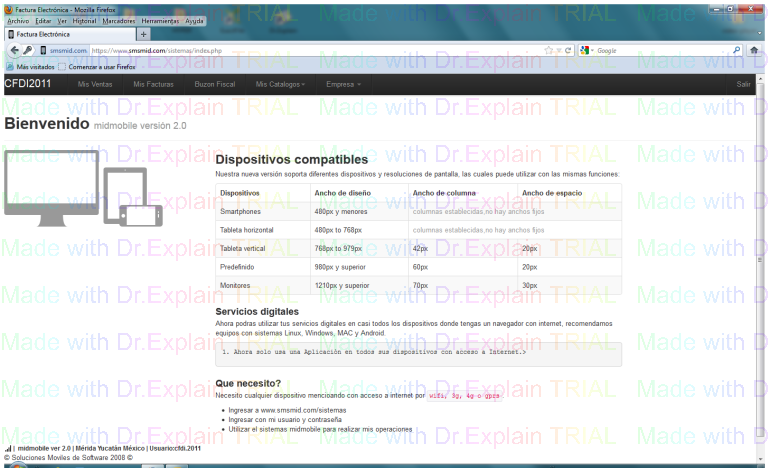Click in the Google search box
This screenshot has width=769, height=468.
pos(663,51)
